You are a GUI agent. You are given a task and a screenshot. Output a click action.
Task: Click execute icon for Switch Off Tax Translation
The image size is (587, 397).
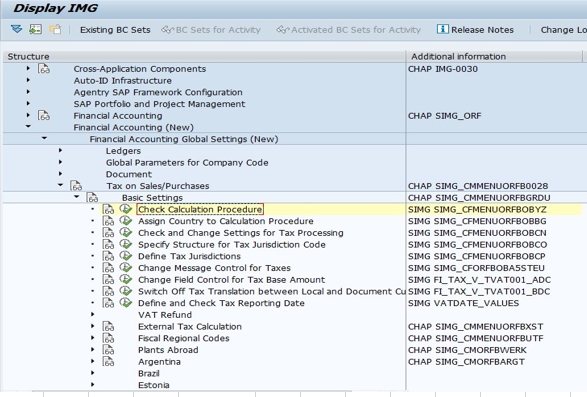tap(126, 291)
